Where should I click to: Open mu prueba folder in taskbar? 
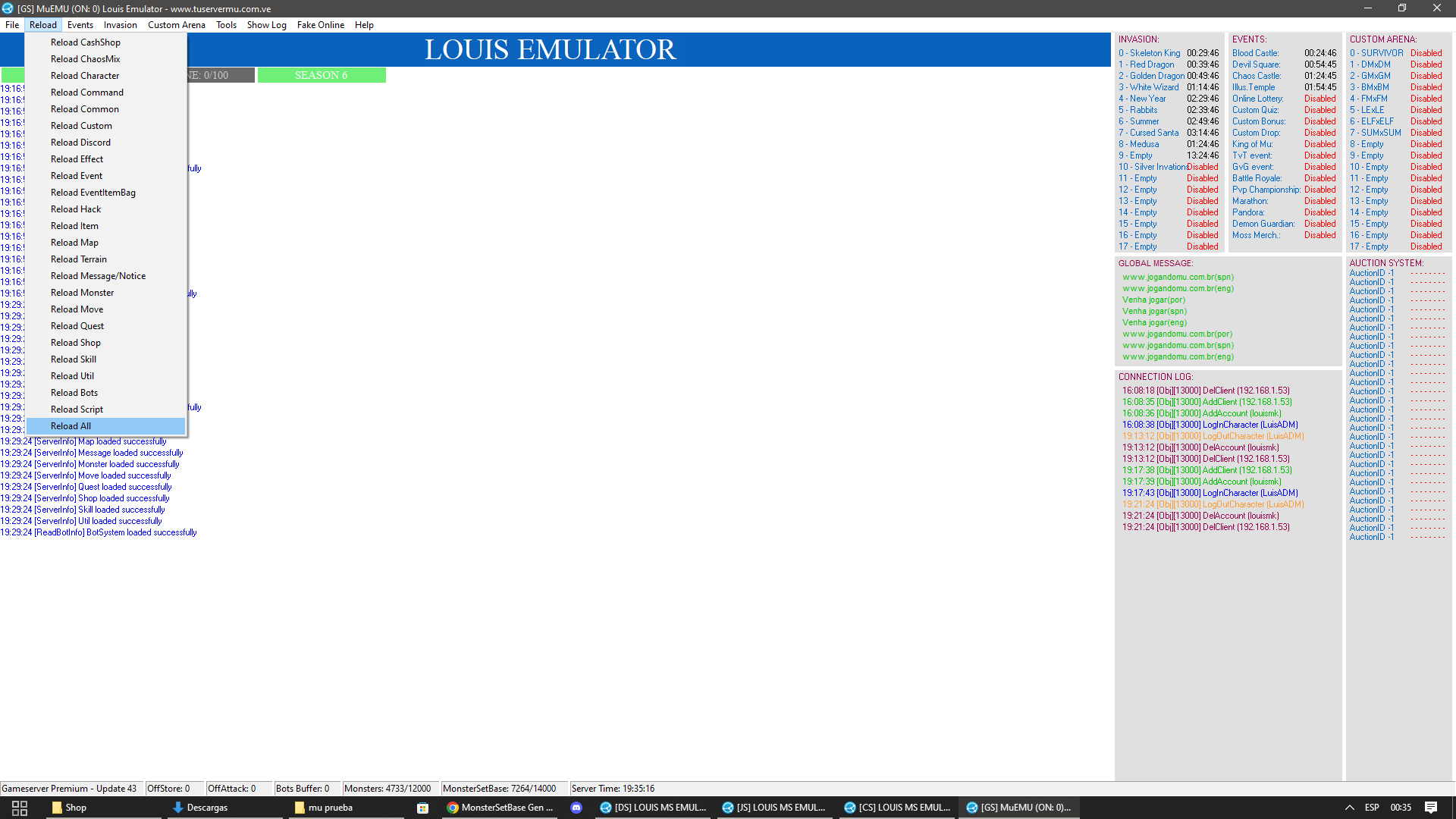coord(345,808)
